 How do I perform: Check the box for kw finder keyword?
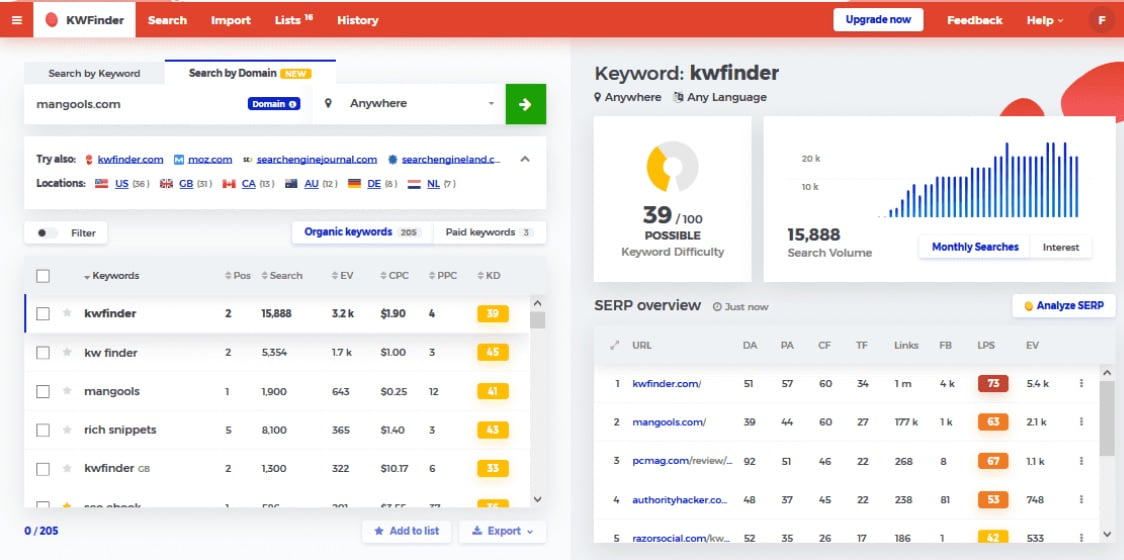[43, 353]
